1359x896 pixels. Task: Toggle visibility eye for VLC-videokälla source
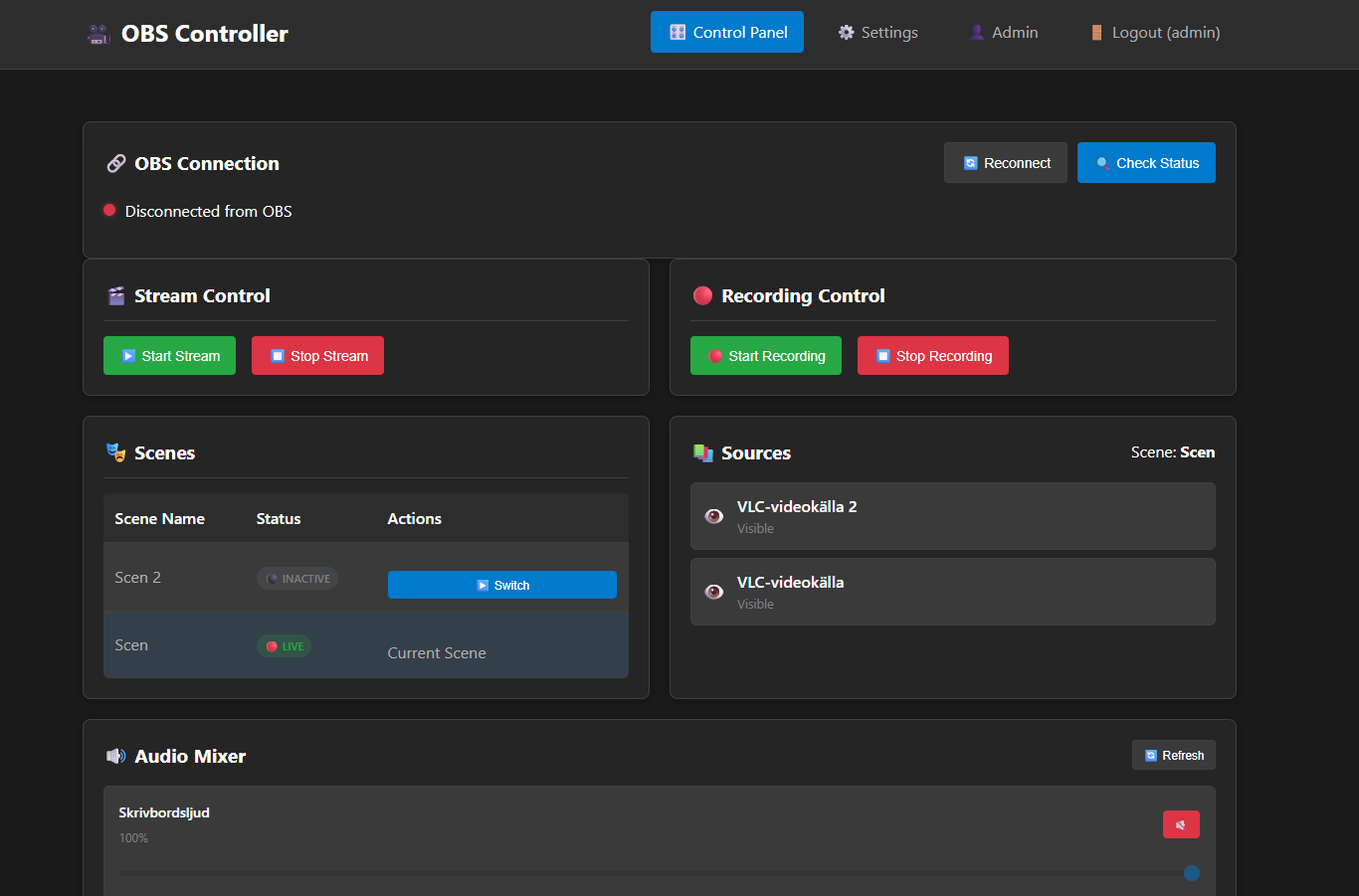coord(714,592)
